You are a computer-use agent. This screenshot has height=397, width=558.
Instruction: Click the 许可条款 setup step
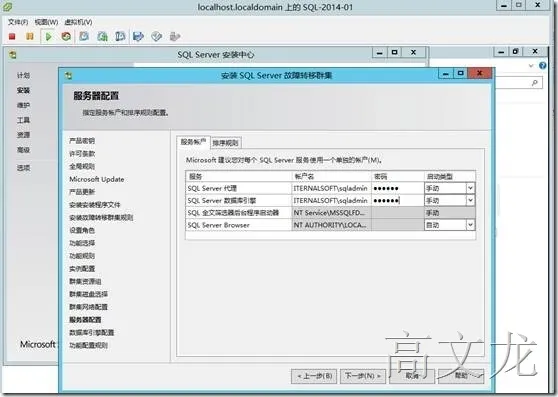tap(82, 154)
